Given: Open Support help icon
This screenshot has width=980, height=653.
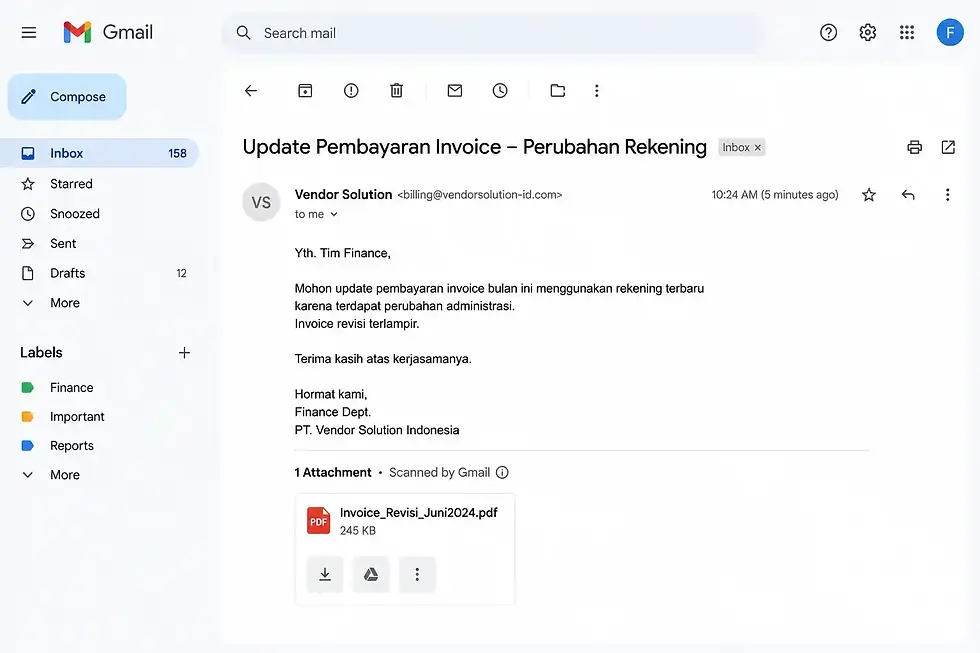Looking at the screenshot, I should pos(828,32).
